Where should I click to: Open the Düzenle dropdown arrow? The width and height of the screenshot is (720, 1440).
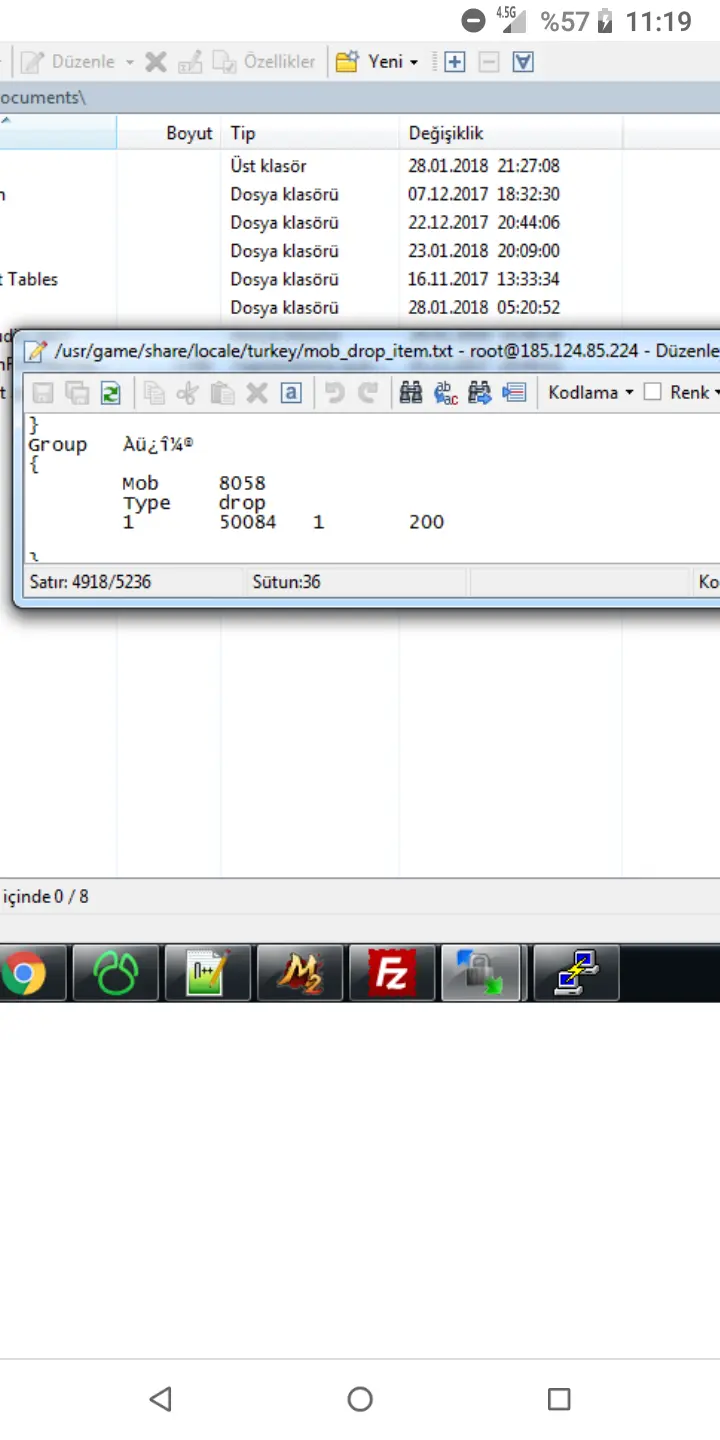point(129,62)
